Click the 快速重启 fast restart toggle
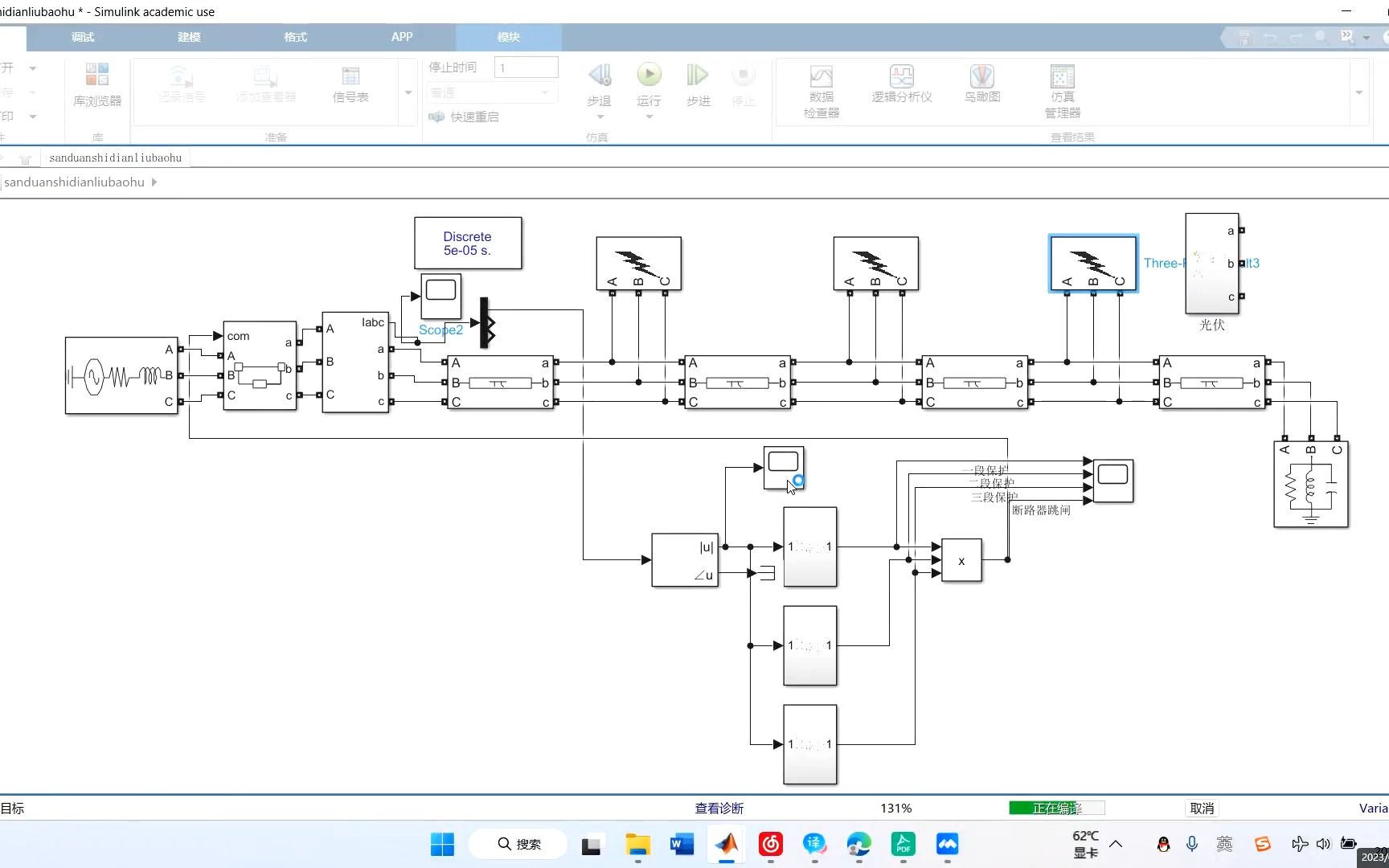The image size is (1389, 868). pyautogui.click(x=464, y=117)
